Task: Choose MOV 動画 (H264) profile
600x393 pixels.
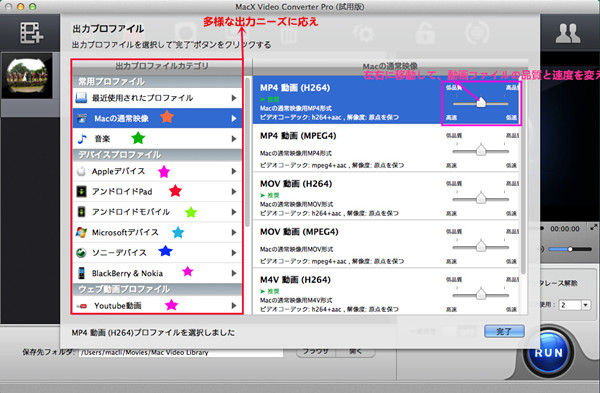Action: [x=386, y=196]
